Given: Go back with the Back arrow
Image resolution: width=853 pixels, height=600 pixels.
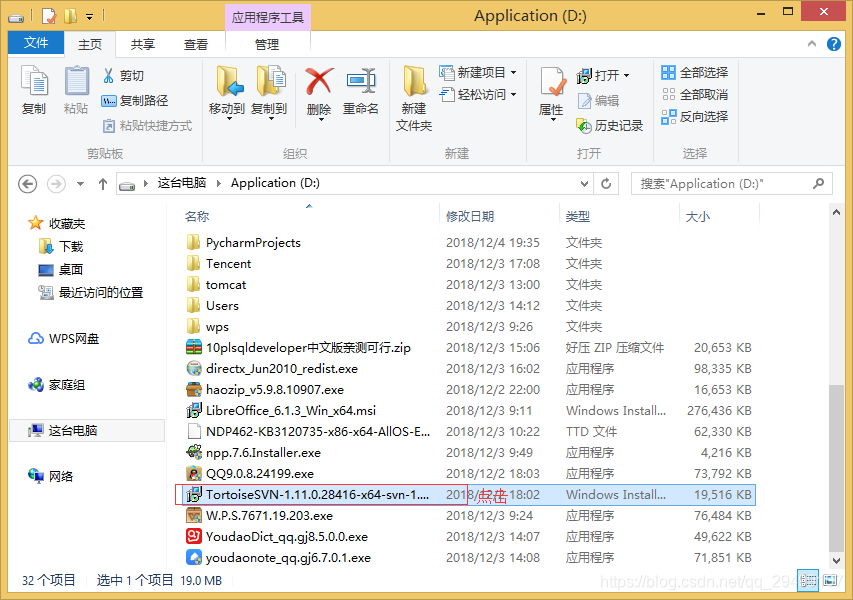Looking at the screenshot, I should tap(28, 184).
